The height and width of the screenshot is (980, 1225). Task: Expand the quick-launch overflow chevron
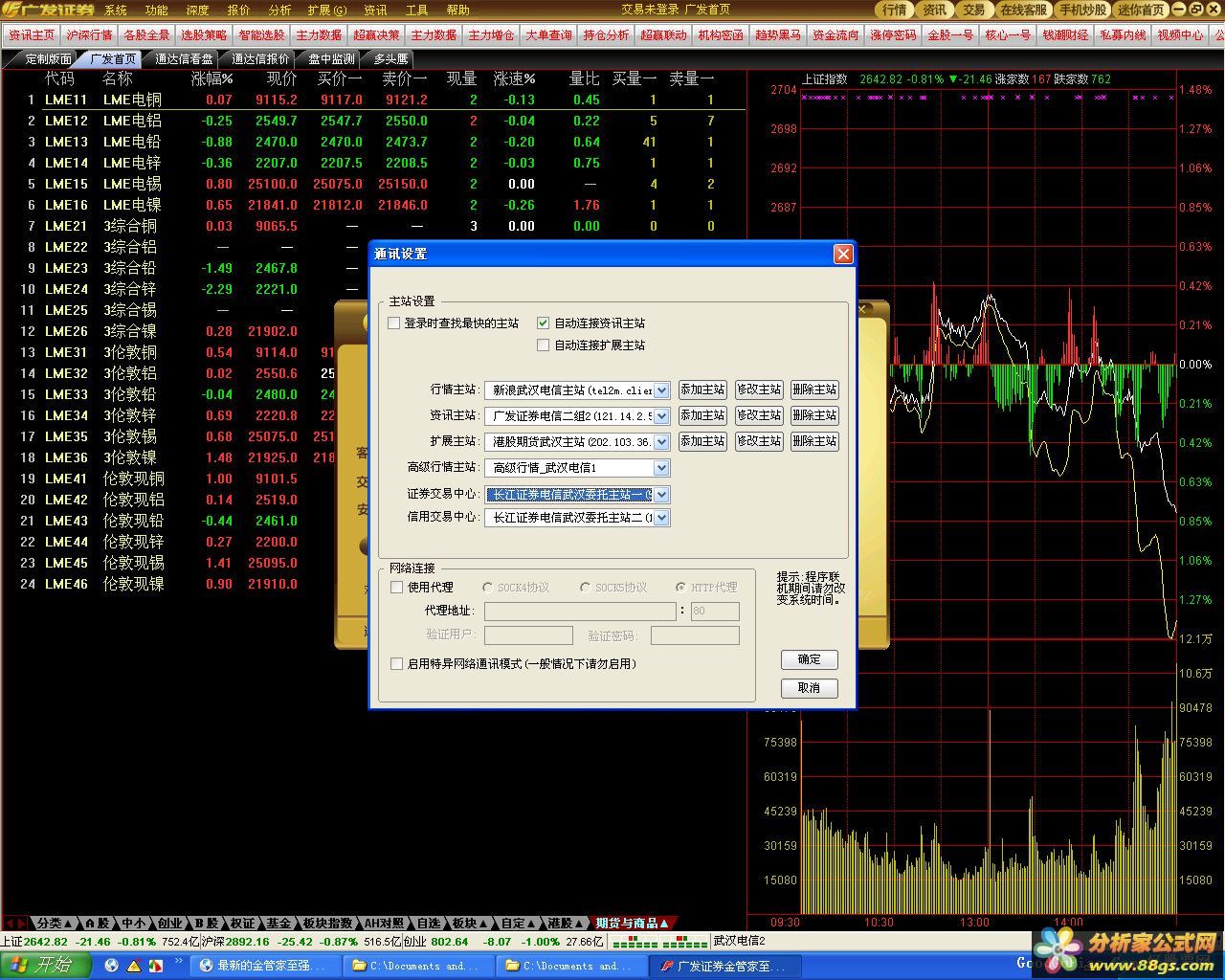[x=178, y=960]
